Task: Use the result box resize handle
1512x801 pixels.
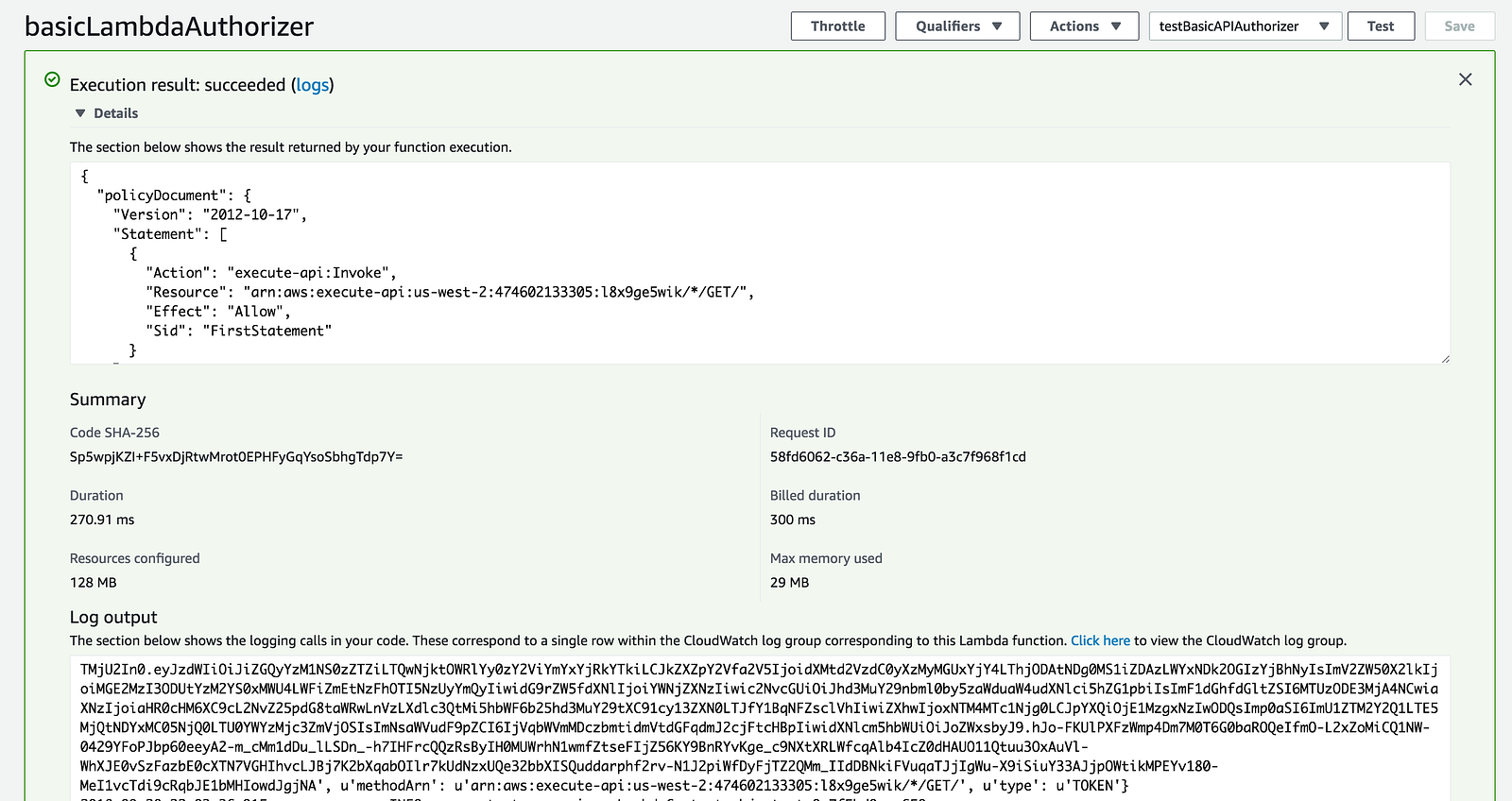Action: click(x=1444, y=358)
